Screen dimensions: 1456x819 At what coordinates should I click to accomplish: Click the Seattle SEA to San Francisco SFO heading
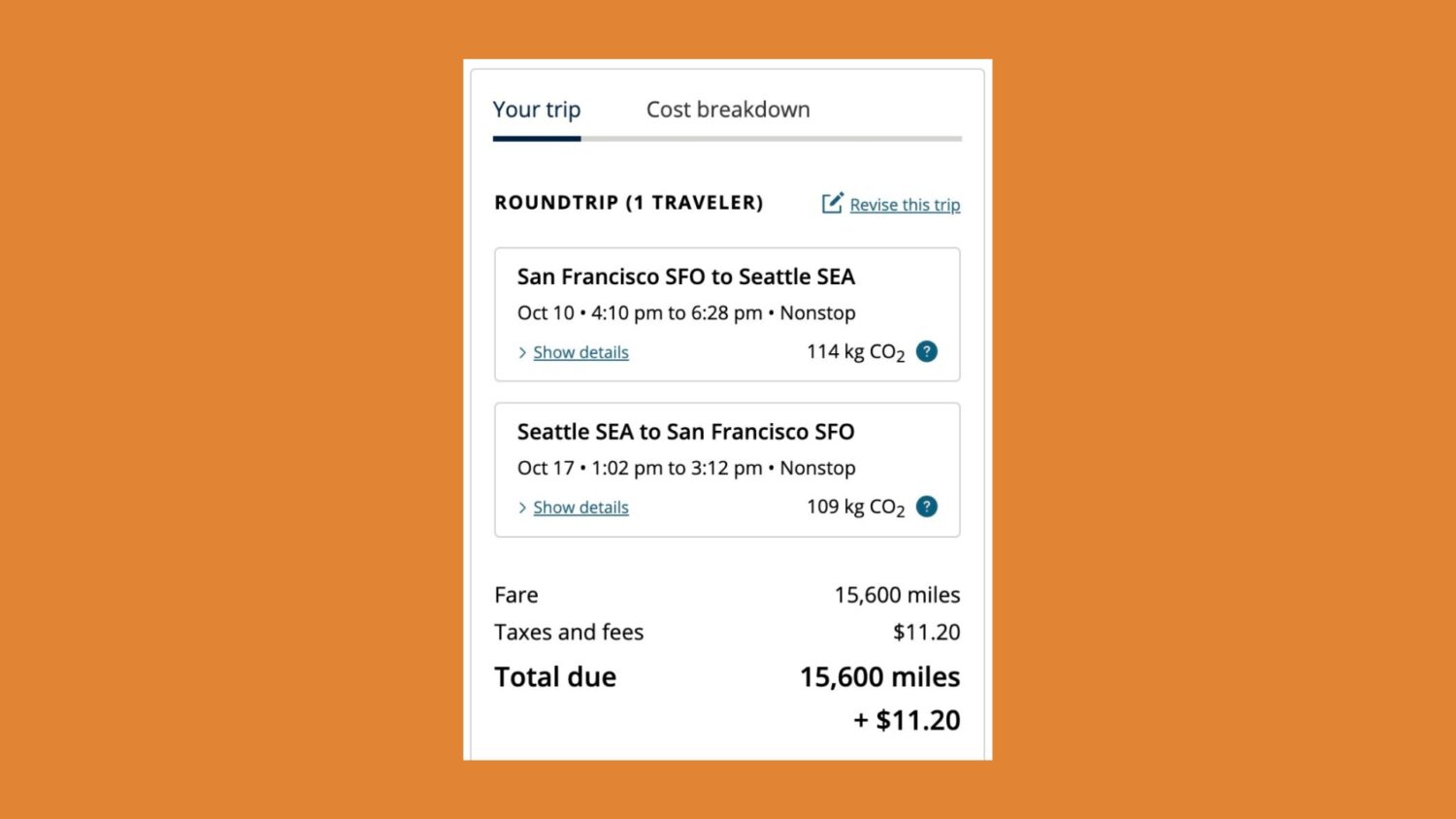(685, 432)
